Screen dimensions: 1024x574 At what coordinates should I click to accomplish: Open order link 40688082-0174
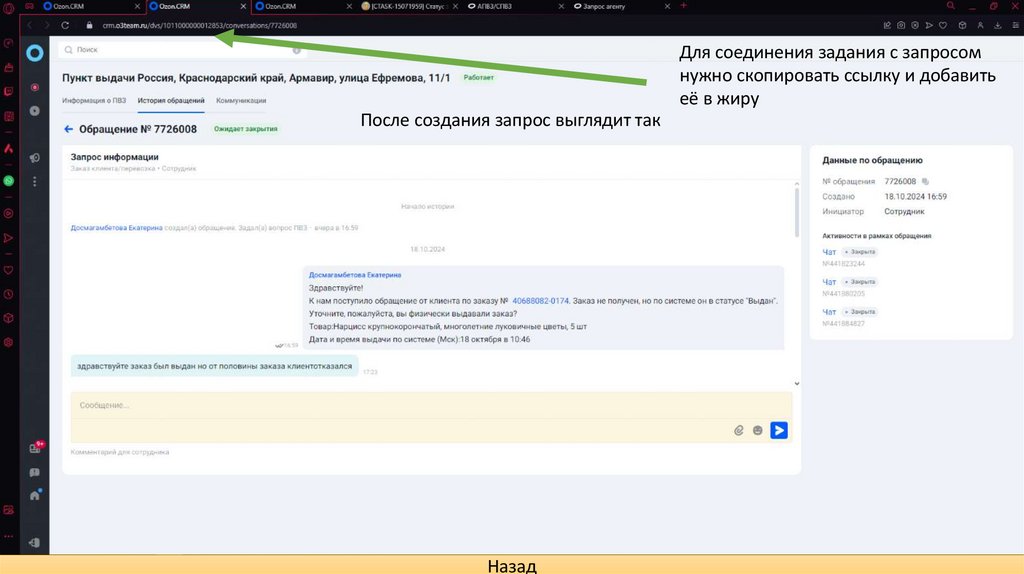pyautogui.click(x=540, y=301)
